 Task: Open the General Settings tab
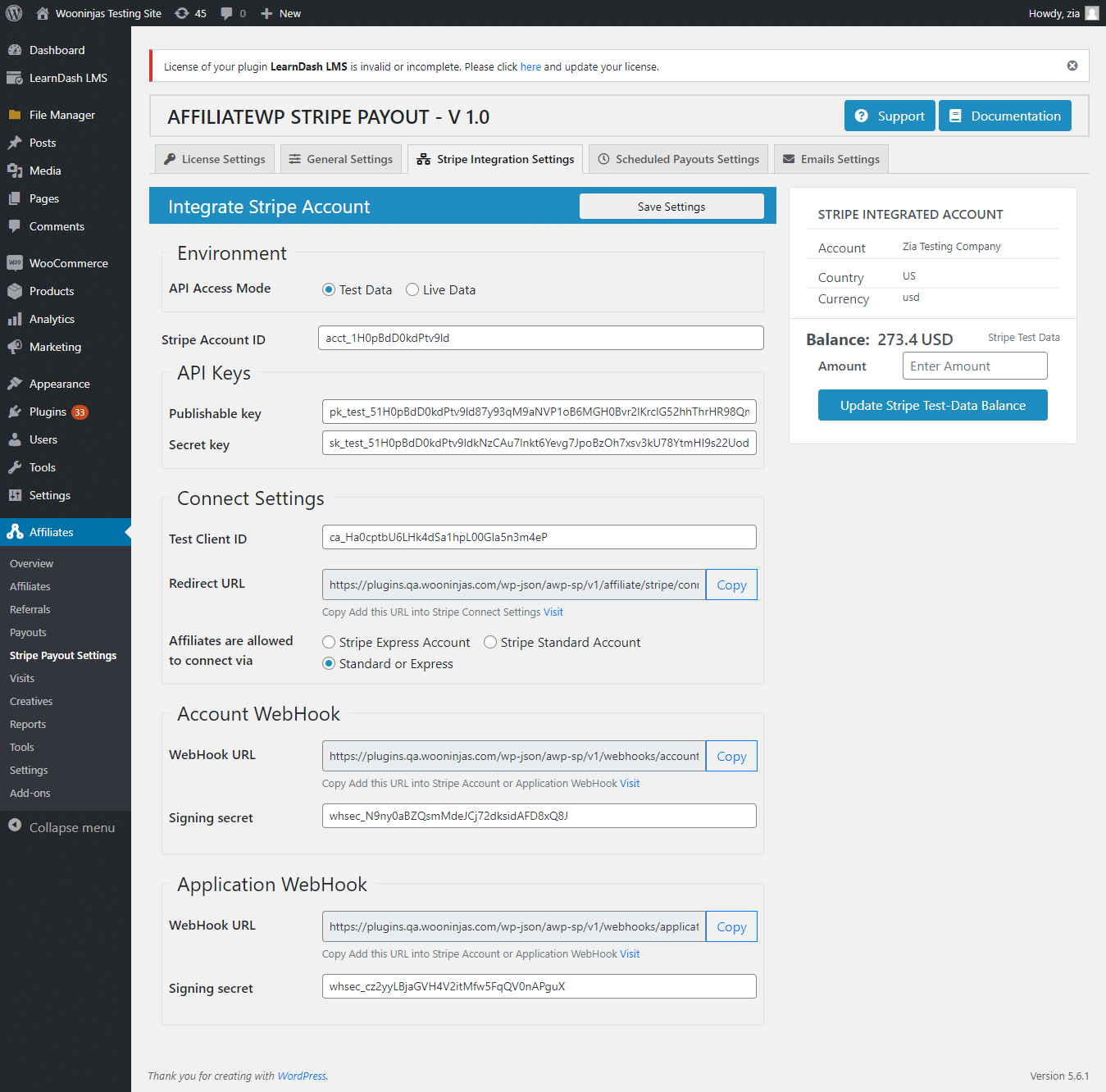pyautogui.click(x=340, y=159)
